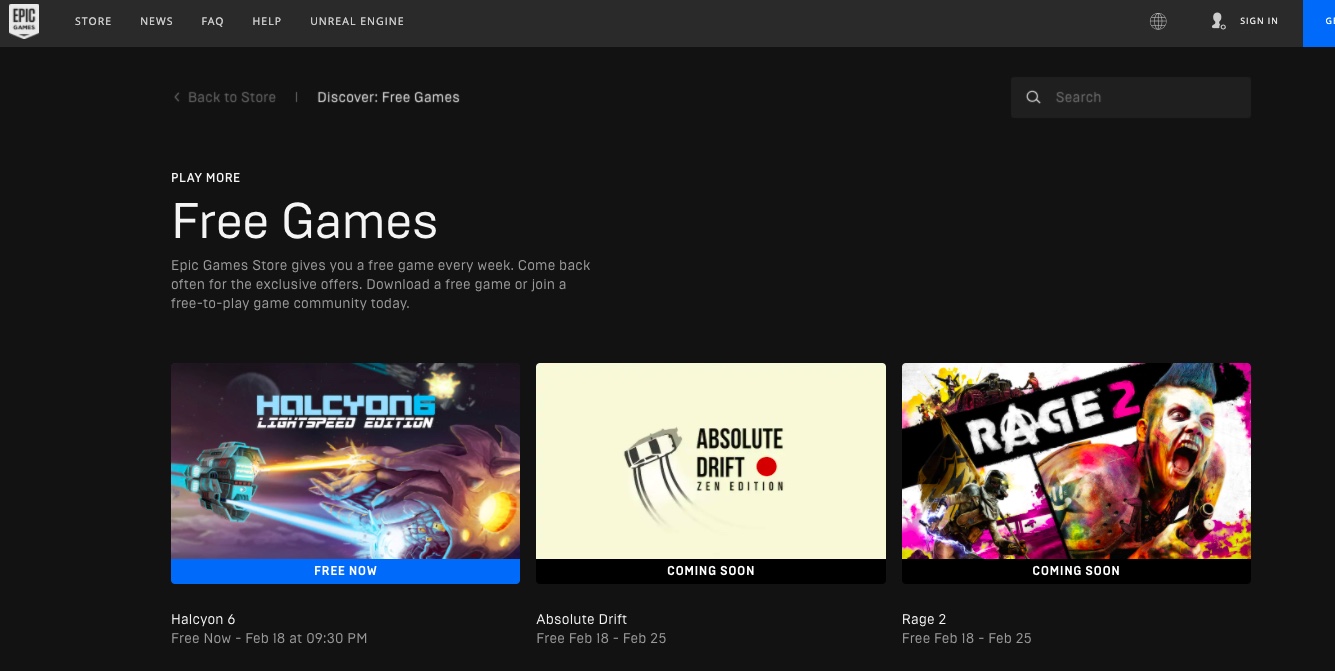Screen dimensions: 1335x671
Task: Click the Rage 2 title text
Action: (924, 619)
